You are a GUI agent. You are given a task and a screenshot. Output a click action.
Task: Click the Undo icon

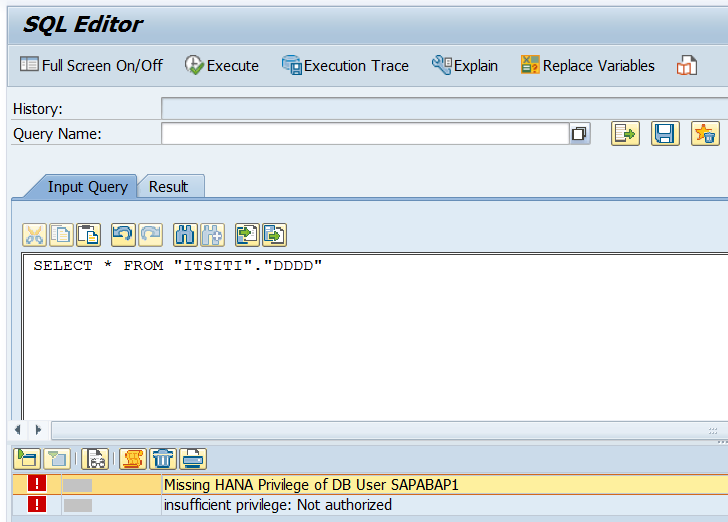coord(123,235)
